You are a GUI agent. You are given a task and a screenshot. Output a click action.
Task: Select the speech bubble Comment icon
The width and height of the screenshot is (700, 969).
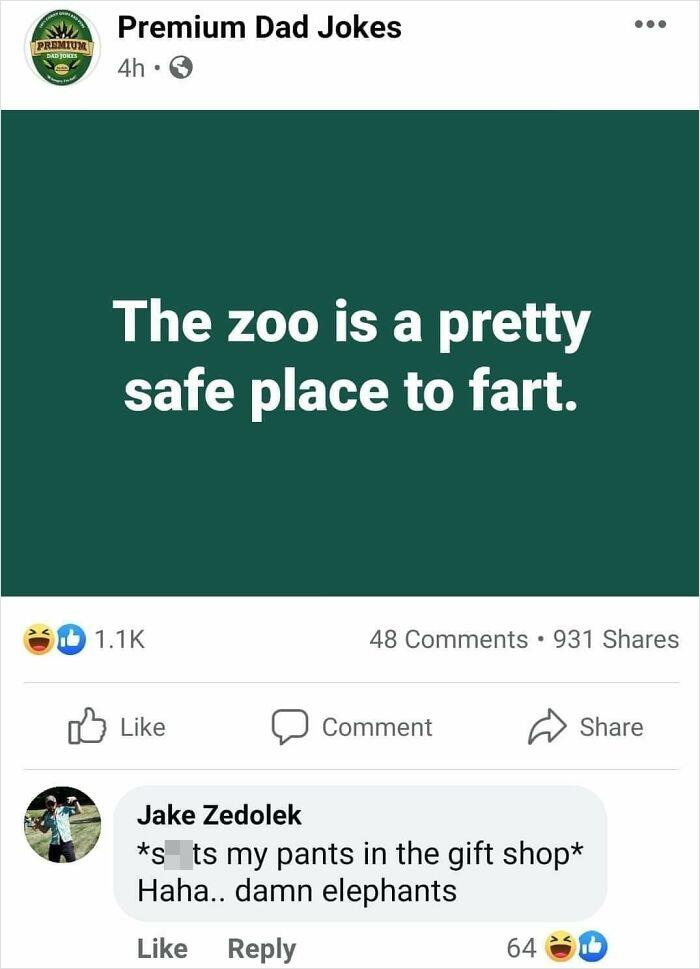coord(293,727)
